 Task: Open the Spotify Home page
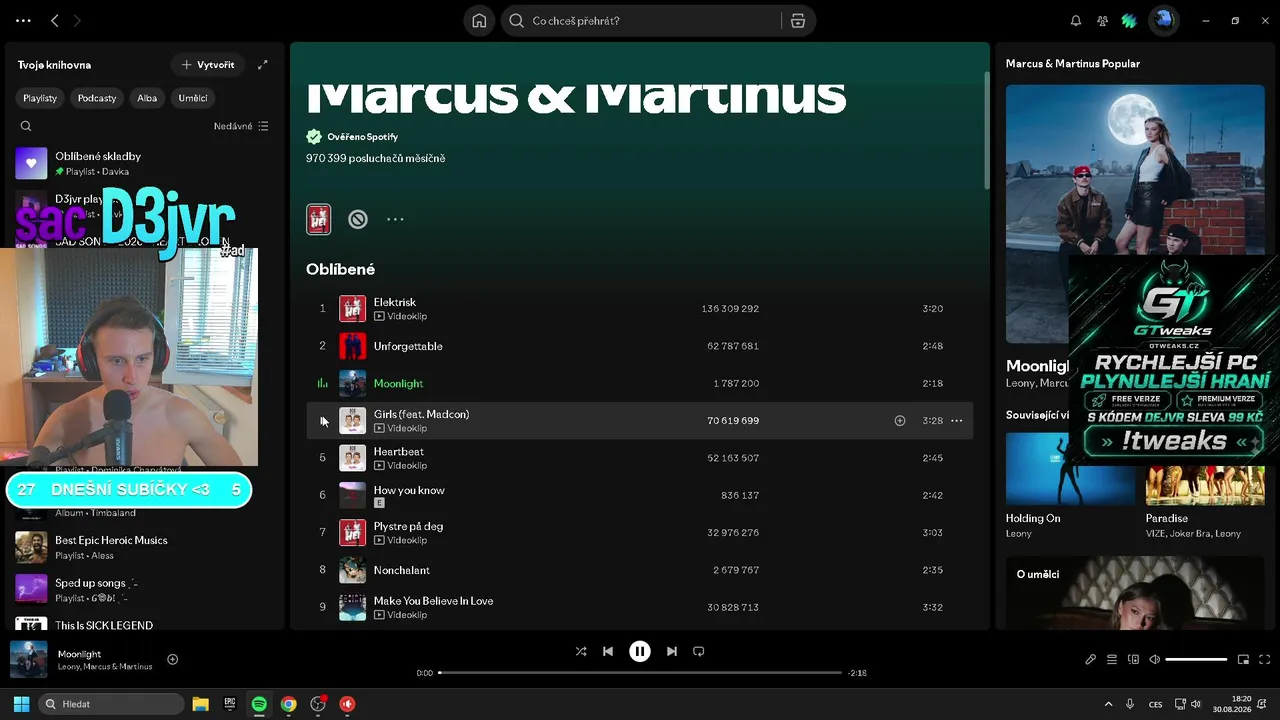coord(480,21)
